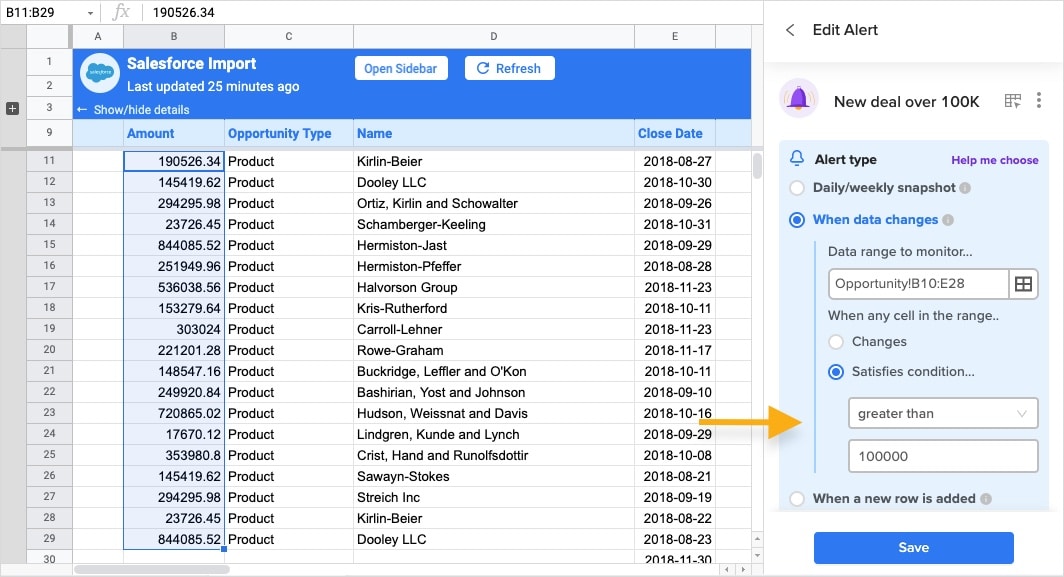Image resolution: width=1064 pixels, height=577 pixels.
Task: Select column D header
Action: 493,37
